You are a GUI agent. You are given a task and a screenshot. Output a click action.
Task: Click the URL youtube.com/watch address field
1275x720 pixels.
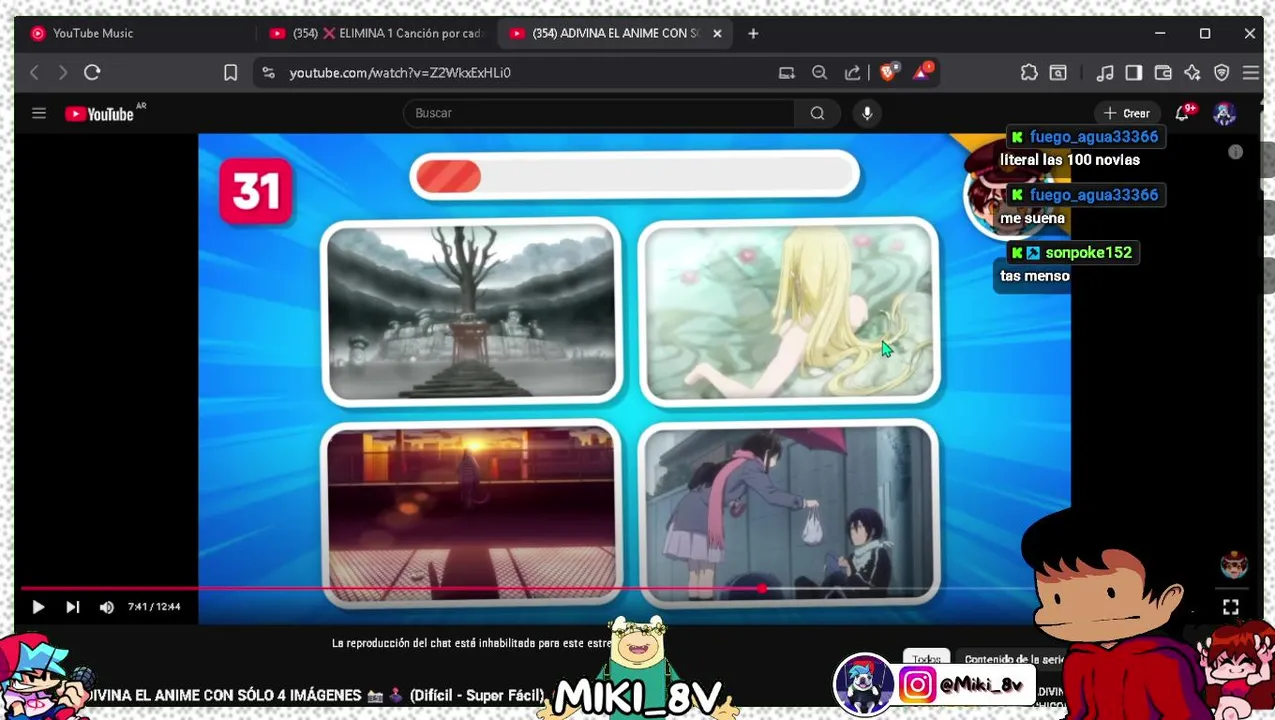tap(400, 73)
